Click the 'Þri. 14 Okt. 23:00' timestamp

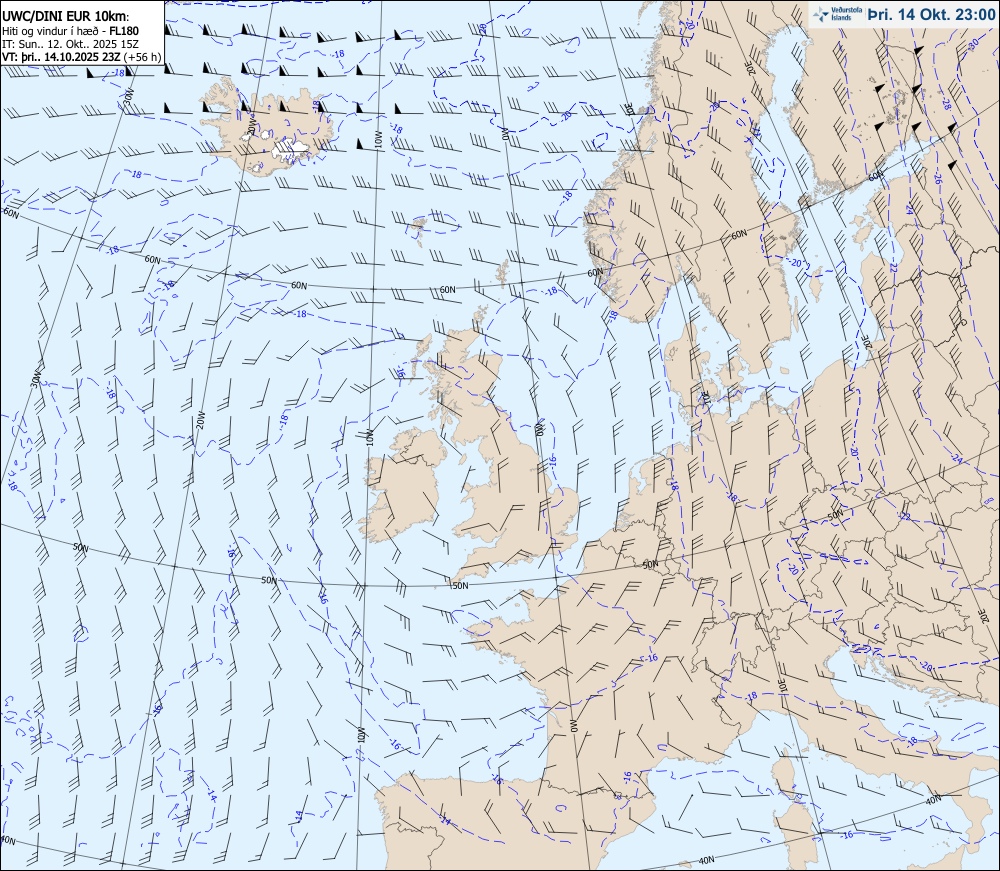click(x=931, y=15)
